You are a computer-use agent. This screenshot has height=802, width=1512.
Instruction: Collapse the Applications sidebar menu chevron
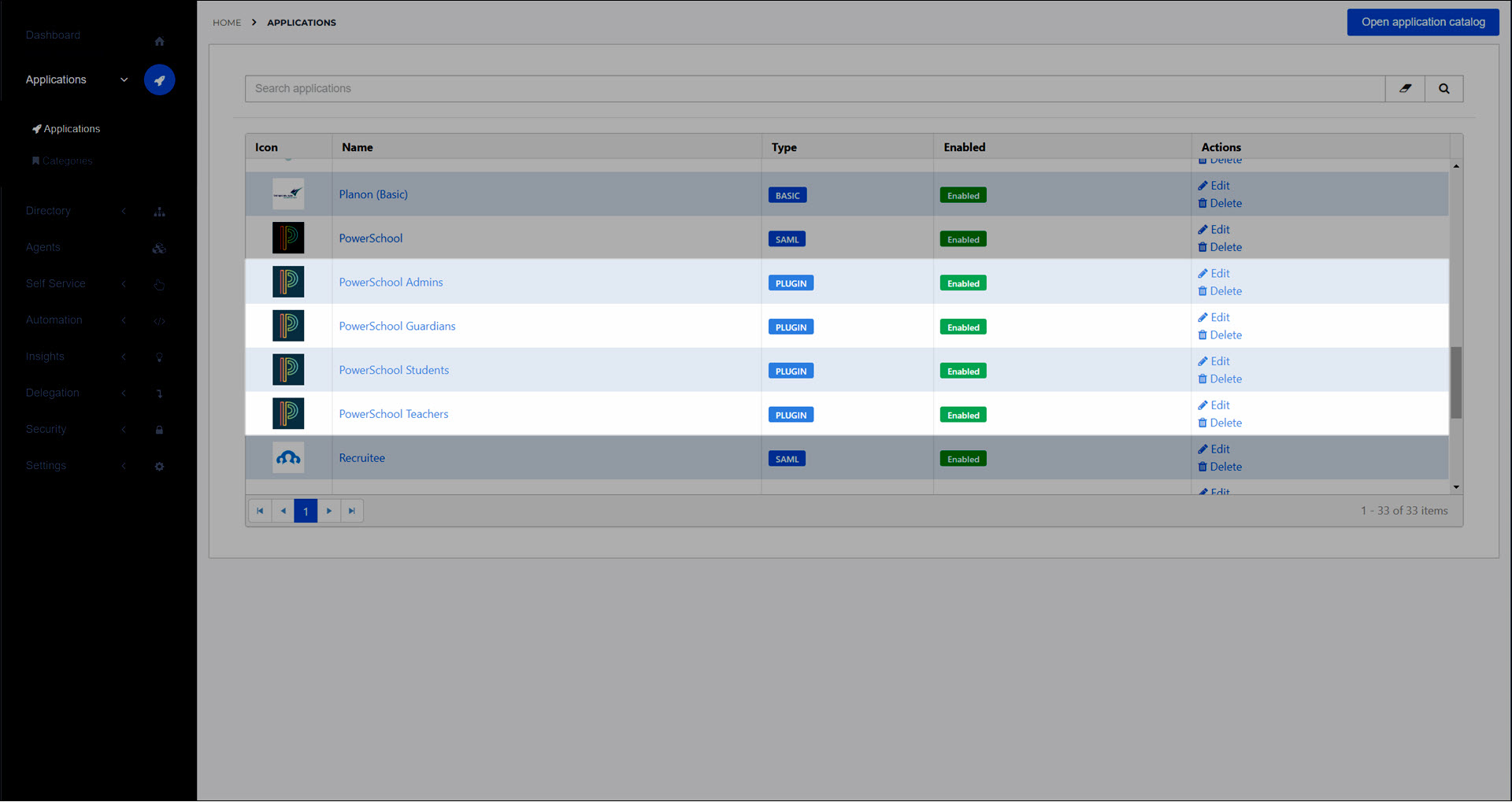pos(124,79)
